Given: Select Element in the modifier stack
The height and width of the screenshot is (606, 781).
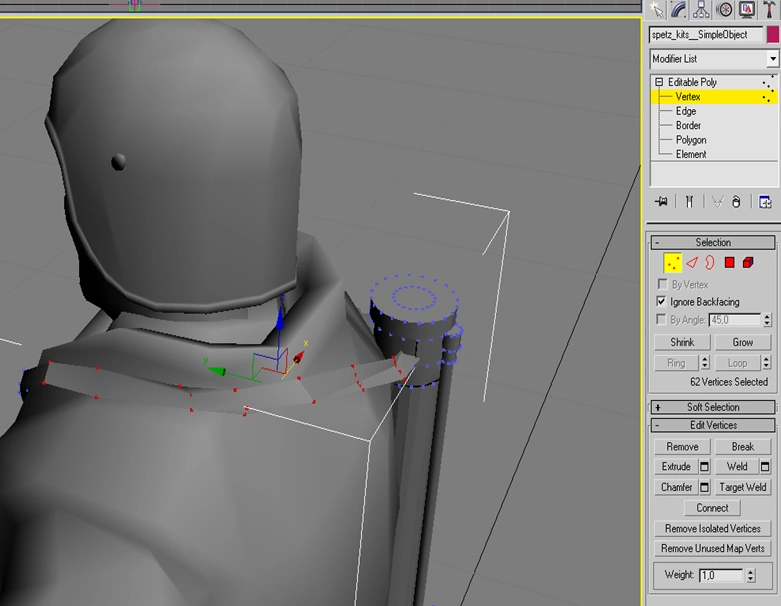Looking at the screenshot, I should tap(691, 154).
